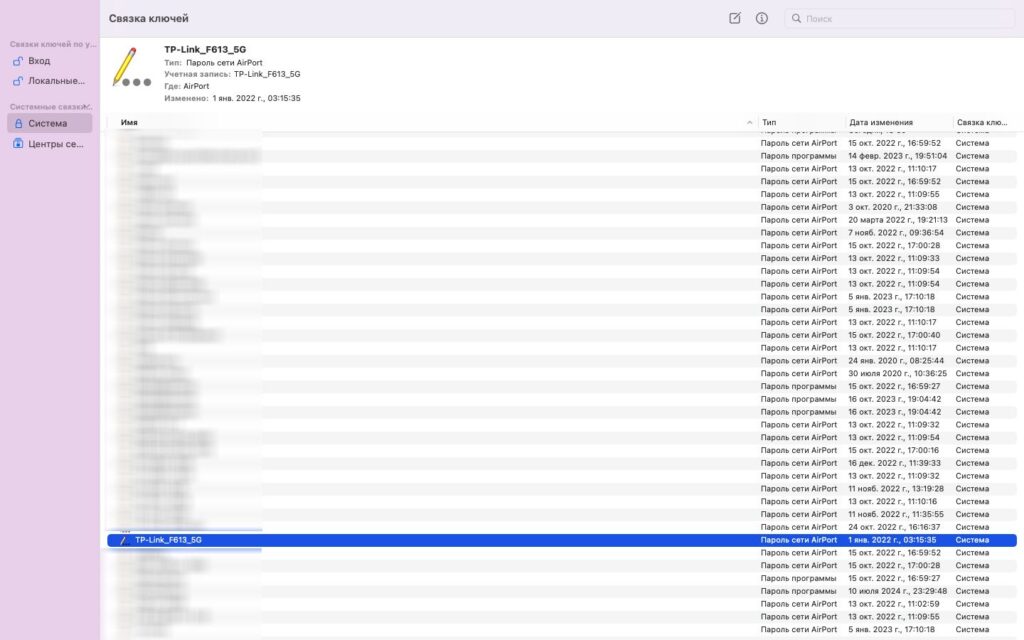Image resolution: width=1024 pixels, height=640 pixels.
Task: Select row dated 24 янв. 2020 г., 08:25:44
Action: click(562, 360)
